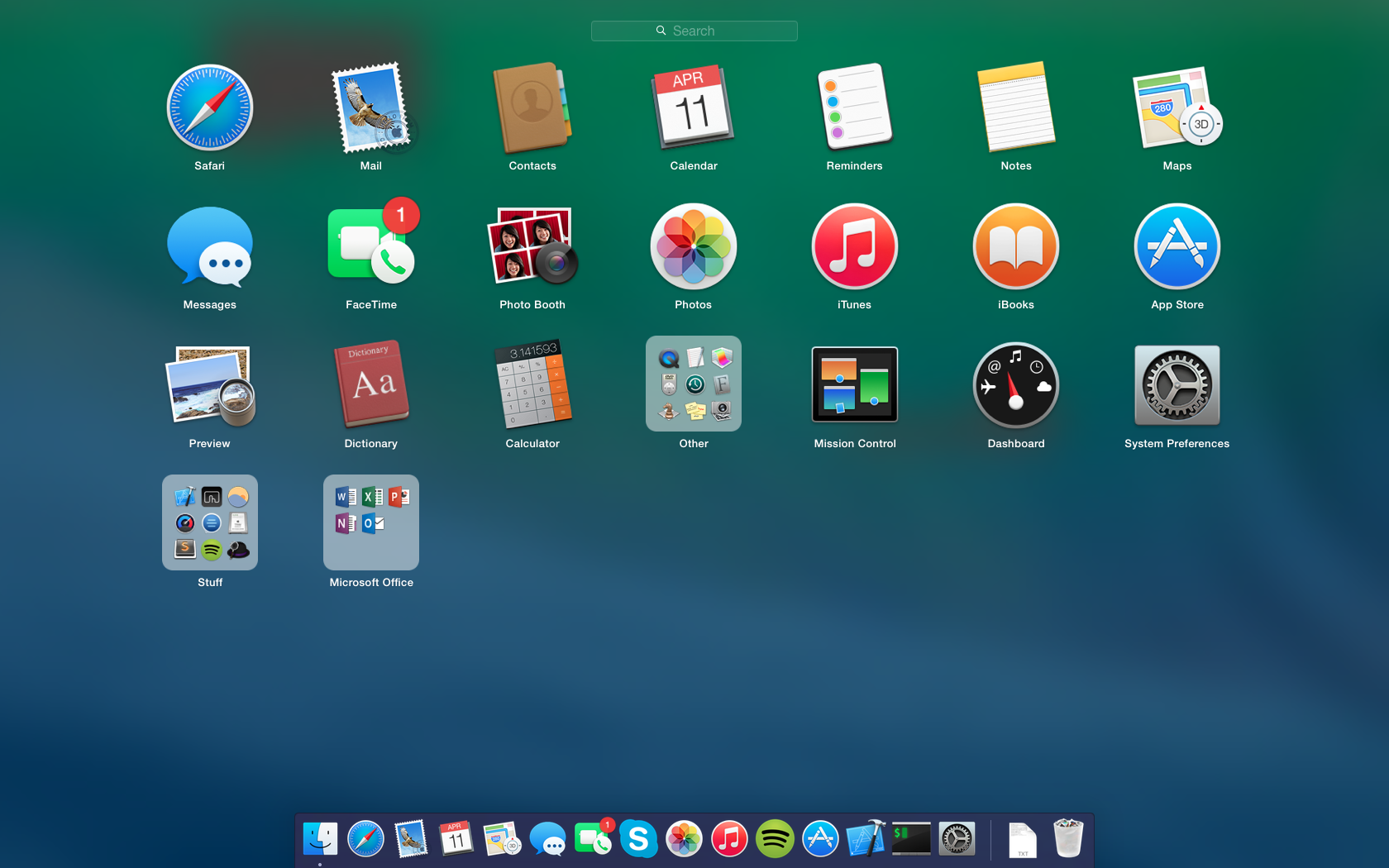Click Messages in the Dock
The width and height of the screenshot is (1389, 868).
(x=547, y=839)
